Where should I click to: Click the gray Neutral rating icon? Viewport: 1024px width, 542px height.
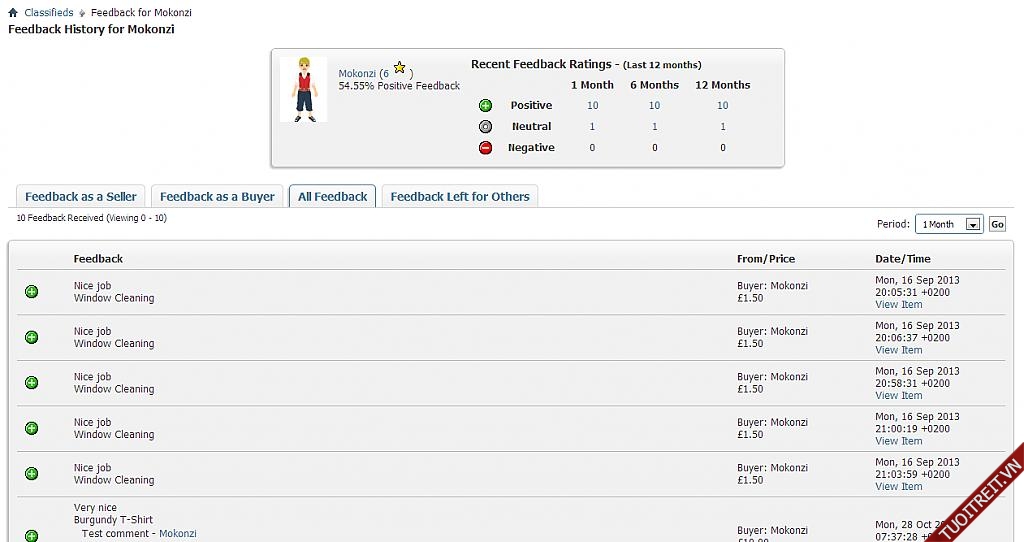tap(485, 127)
